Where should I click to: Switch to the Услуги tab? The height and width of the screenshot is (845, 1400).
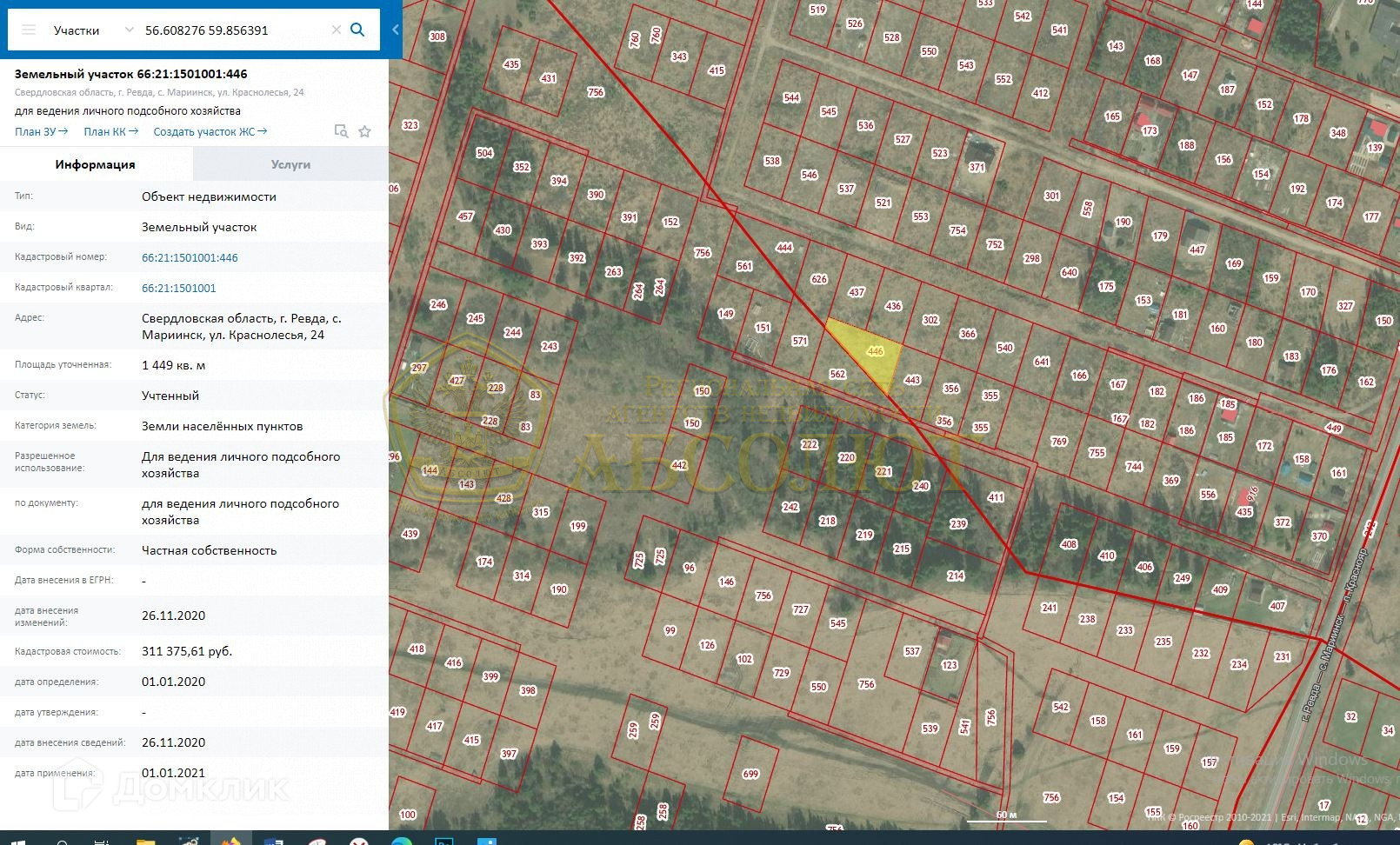(290, 164)
